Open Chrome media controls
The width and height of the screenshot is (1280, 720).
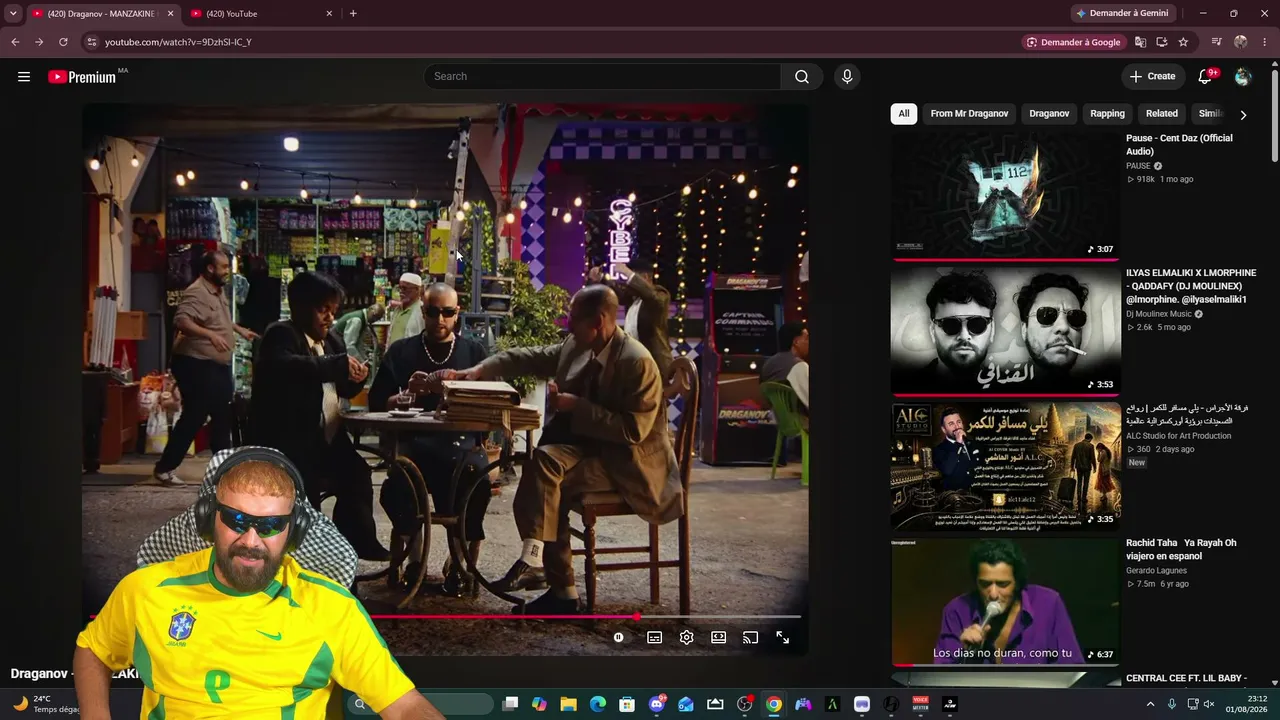click(x=1216, y=42)
